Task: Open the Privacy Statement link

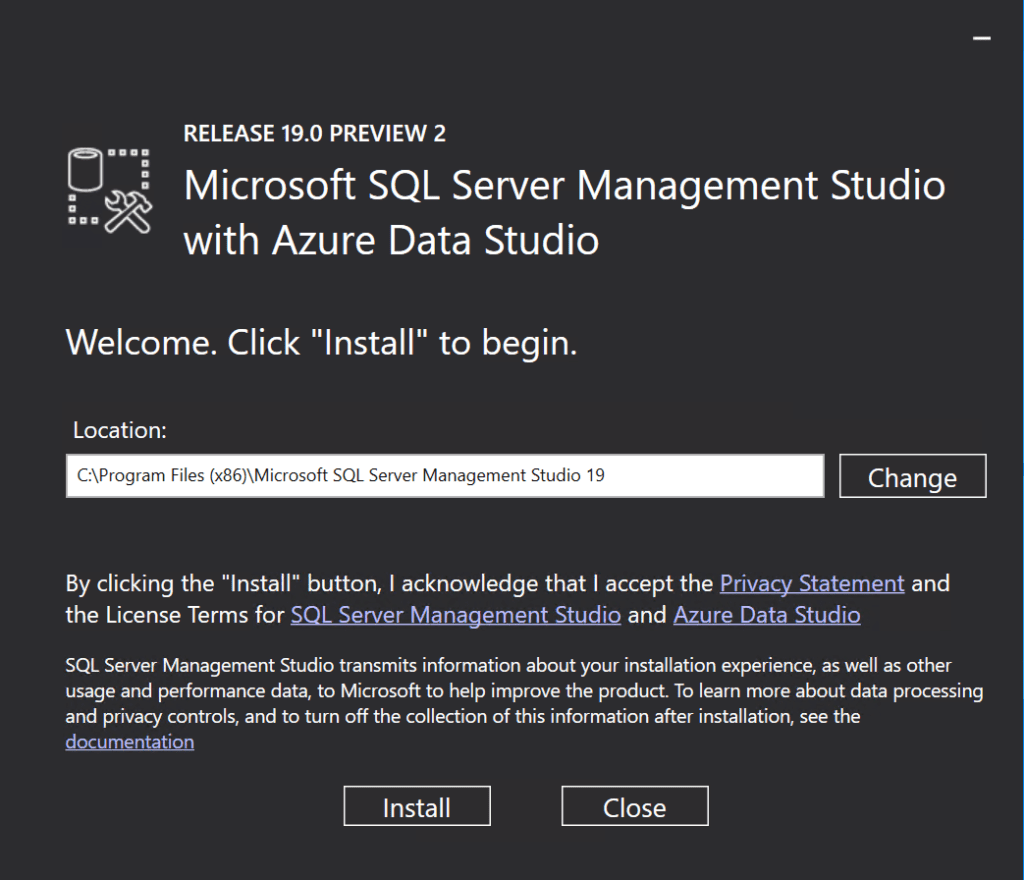Action: (812, 583)
